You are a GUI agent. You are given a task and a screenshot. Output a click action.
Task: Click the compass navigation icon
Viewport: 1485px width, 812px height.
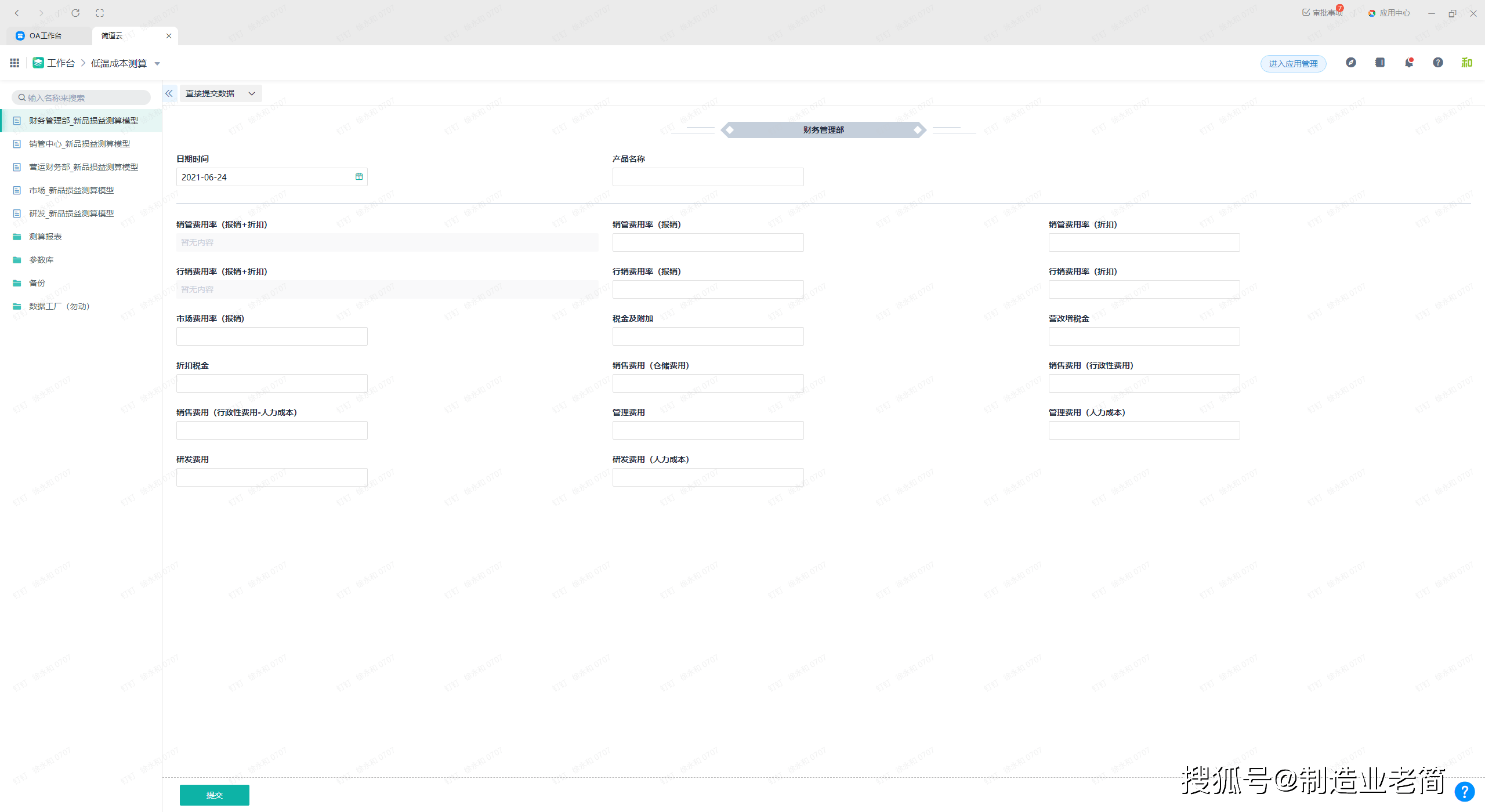tap(1351, 63)
